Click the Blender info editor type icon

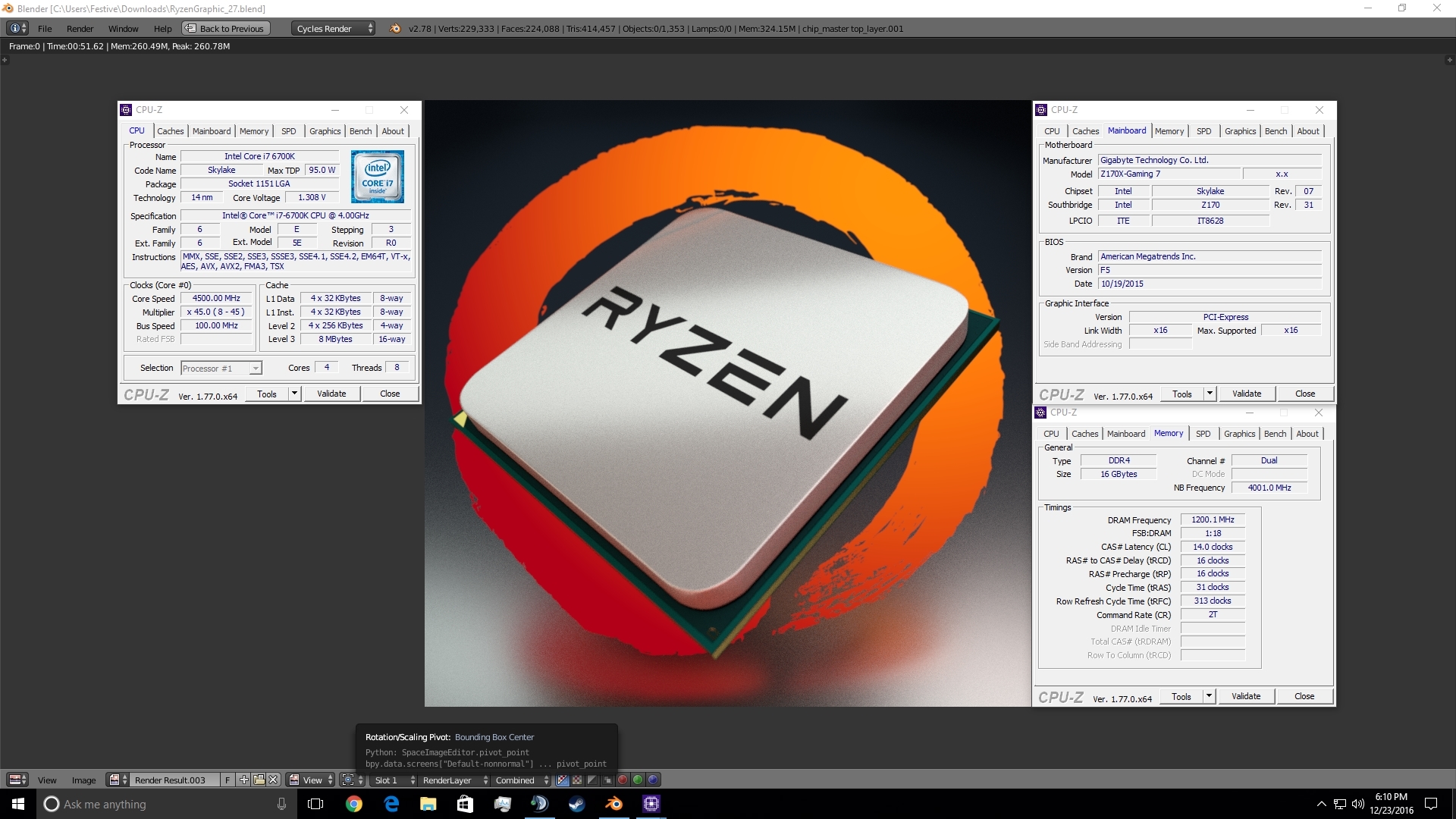pos(17,28)
